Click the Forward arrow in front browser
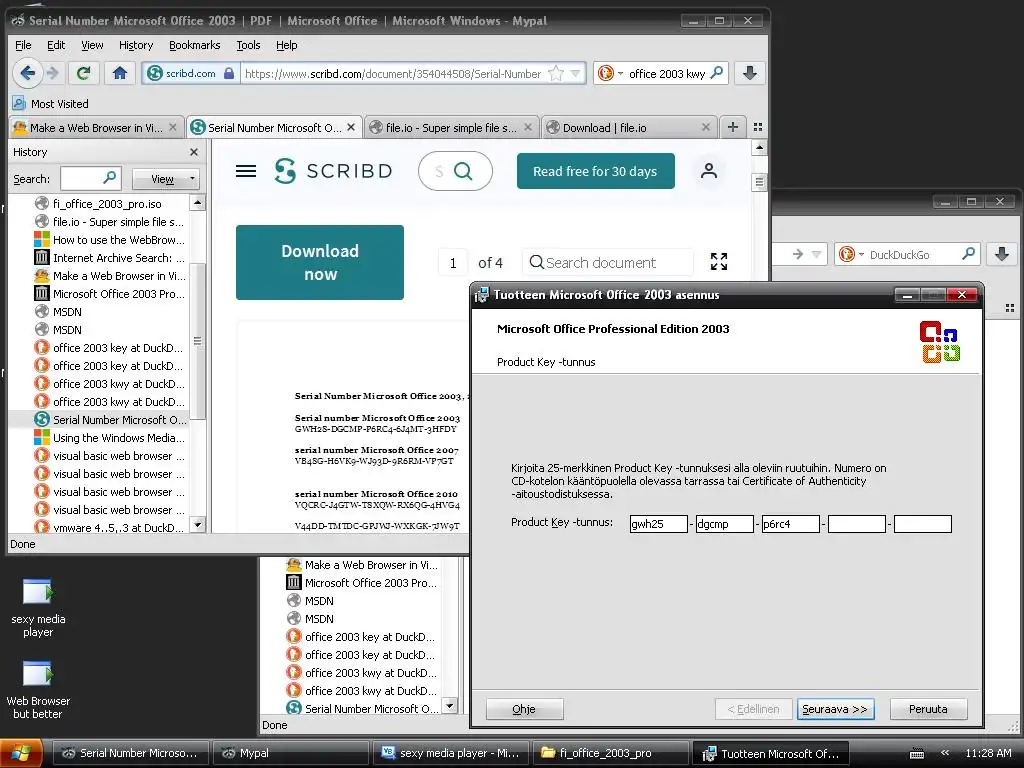The image size is (1024, 768). click(x=53, y=73)
